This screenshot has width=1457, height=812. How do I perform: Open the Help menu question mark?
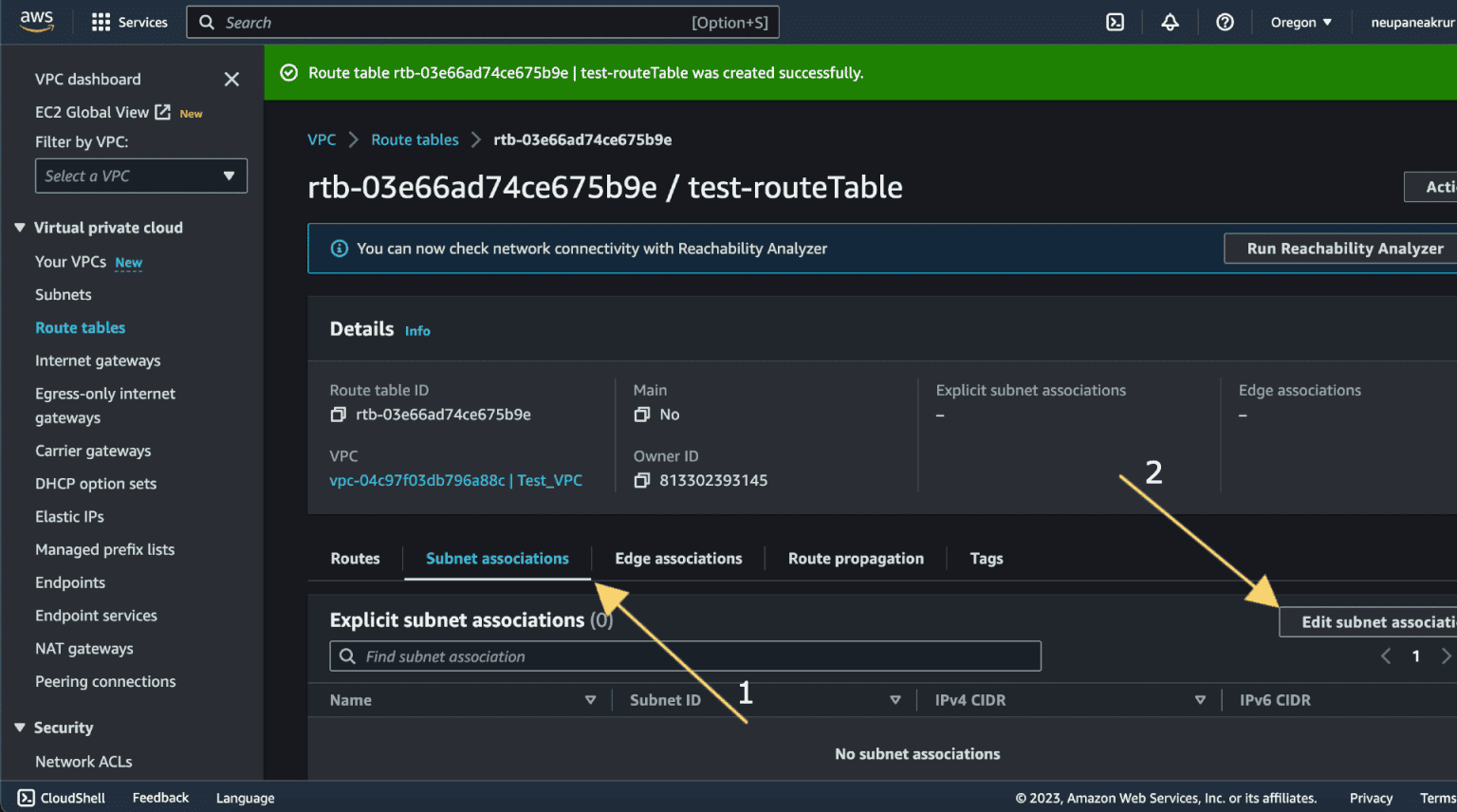click(x=1225, y=22)
